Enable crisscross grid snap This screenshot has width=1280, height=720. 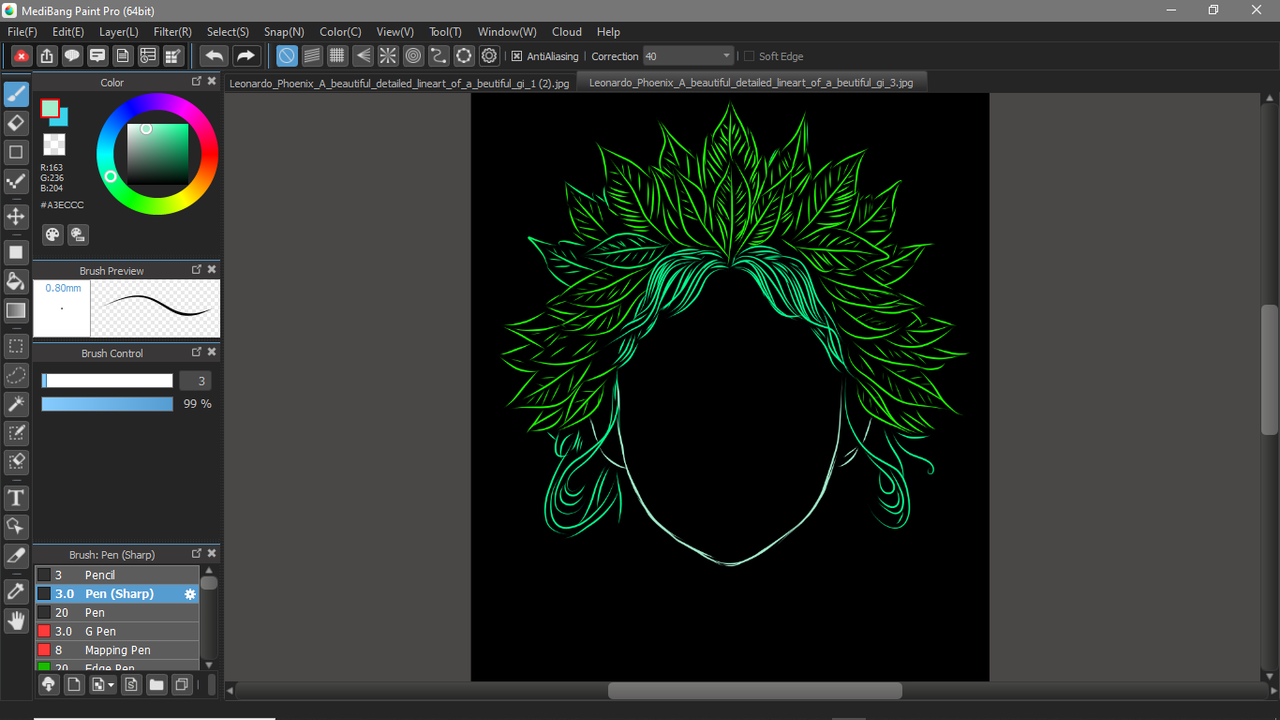(337, 56)
